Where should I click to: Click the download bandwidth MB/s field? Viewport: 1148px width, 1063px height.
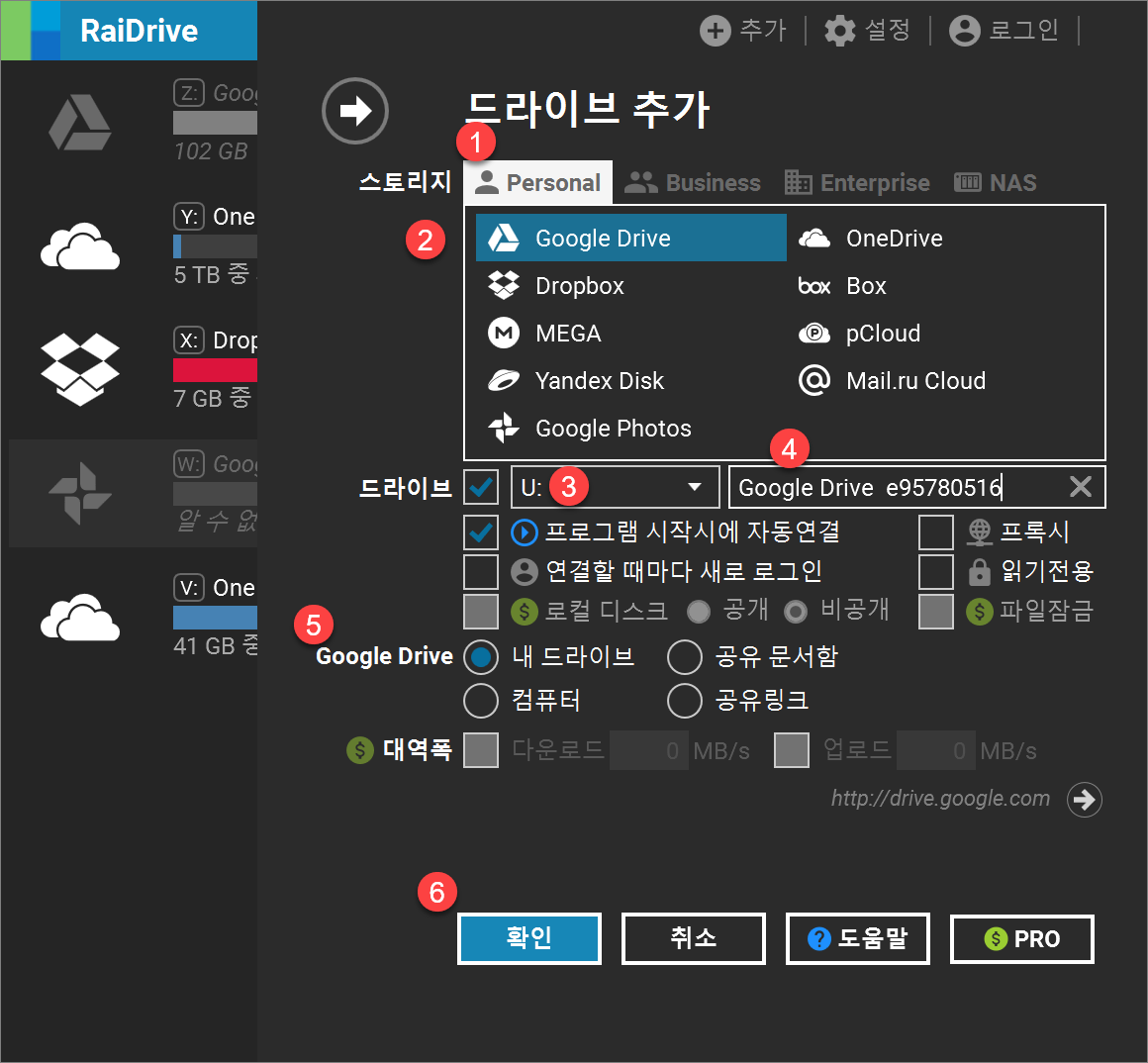[648, 750]
